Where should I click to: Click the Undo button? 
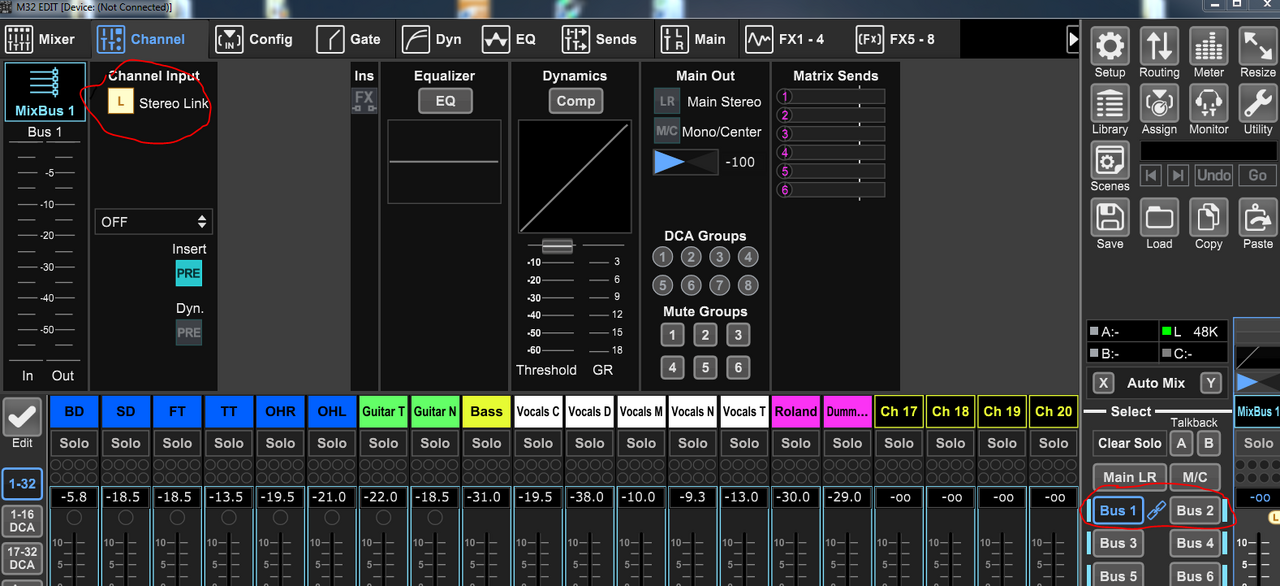(x=1214, y=175)
